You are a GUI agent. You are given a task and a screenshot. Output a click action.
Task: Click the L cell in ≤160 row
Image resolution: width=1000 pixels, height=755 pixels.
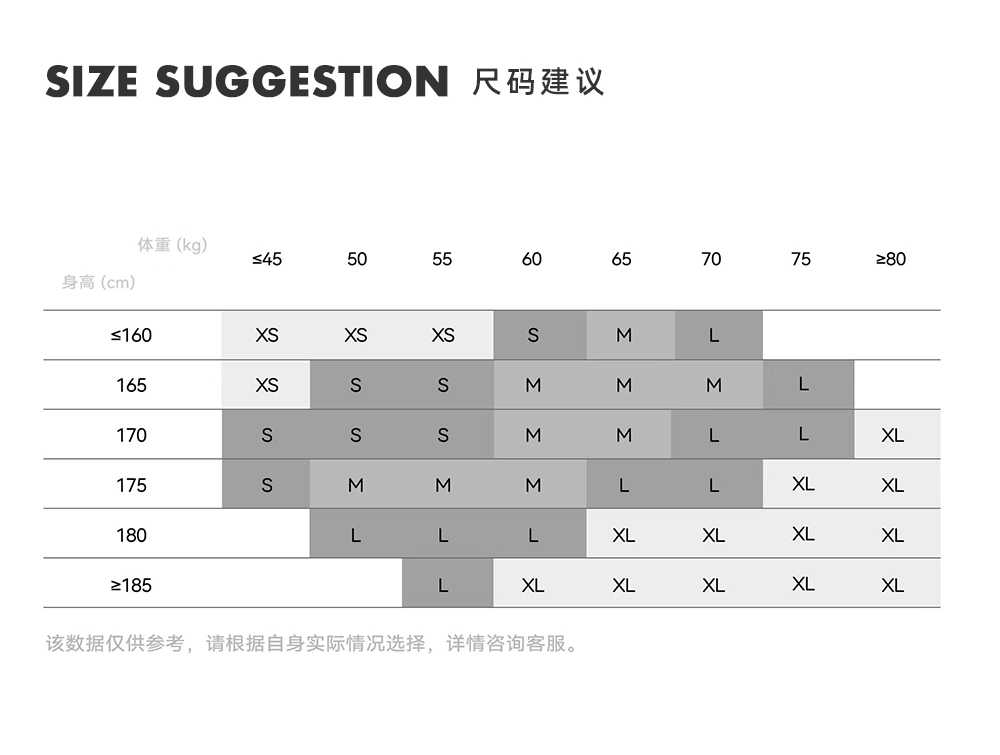coord(713,335)
